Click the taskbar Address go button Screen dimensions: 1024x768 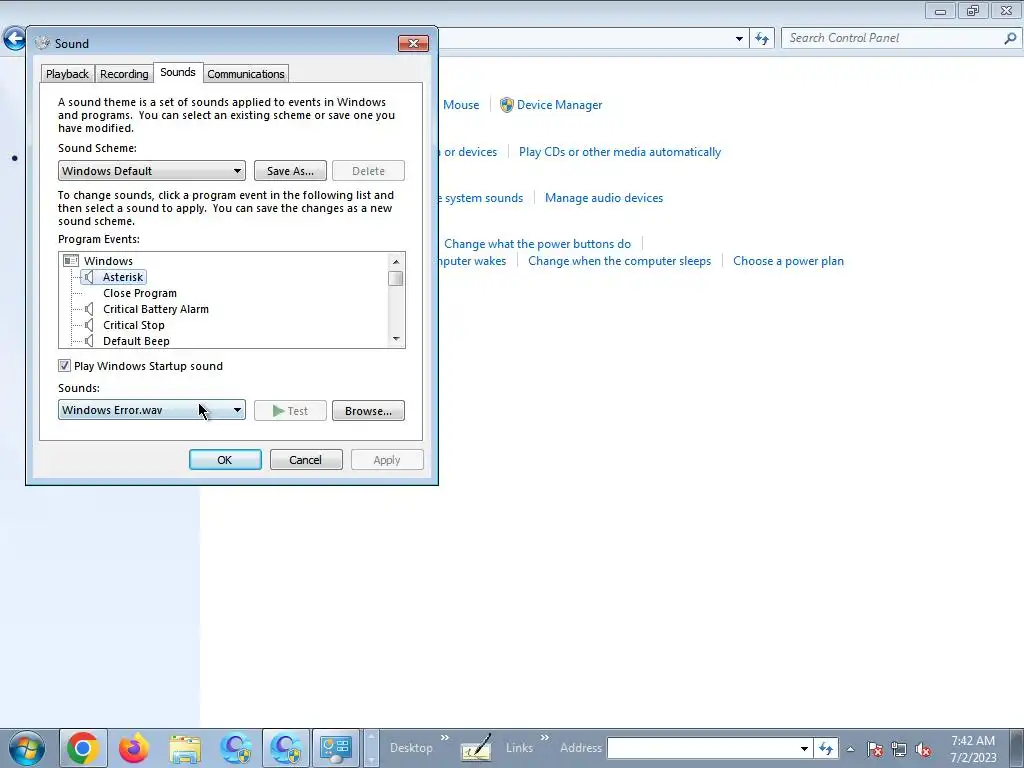826,748
